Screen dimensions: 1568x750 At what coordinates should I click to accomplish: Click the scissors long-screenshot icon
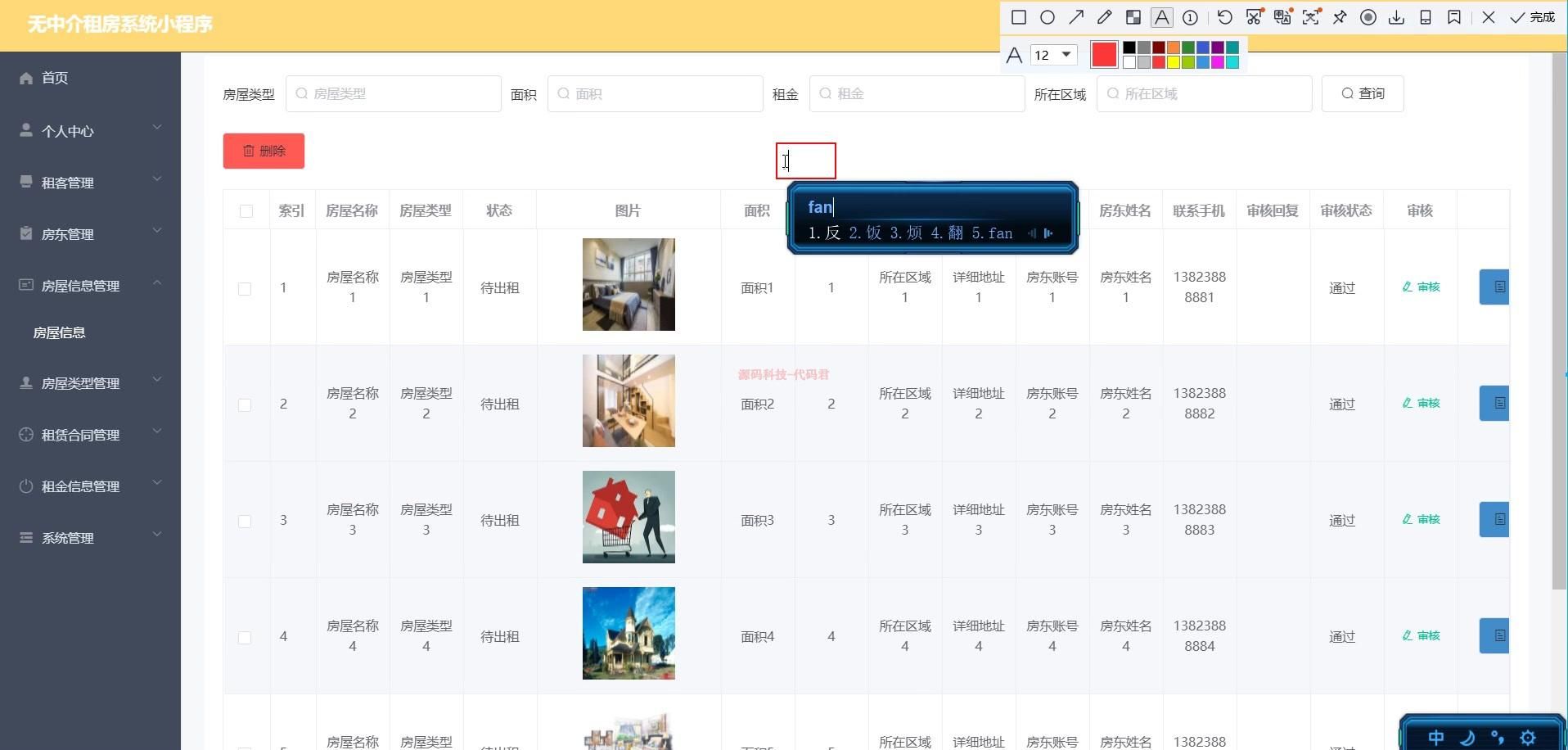(1254, 17)
